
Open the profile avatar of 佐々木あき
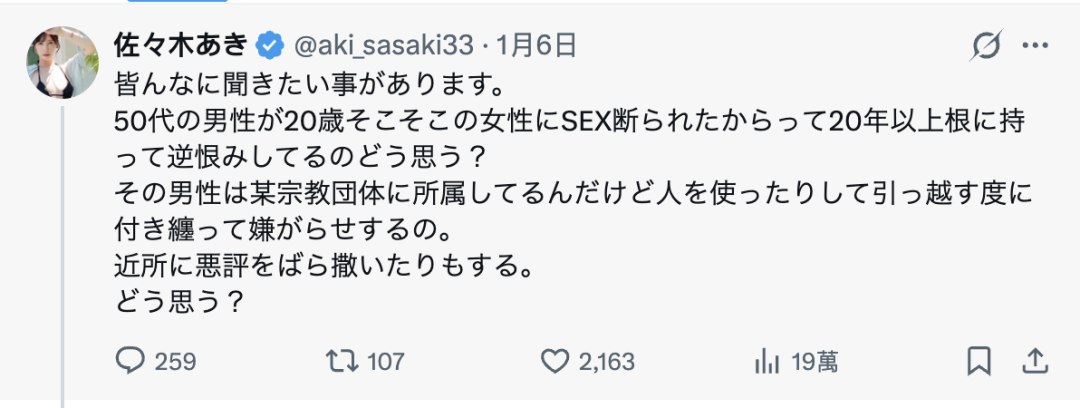(62, 62)
